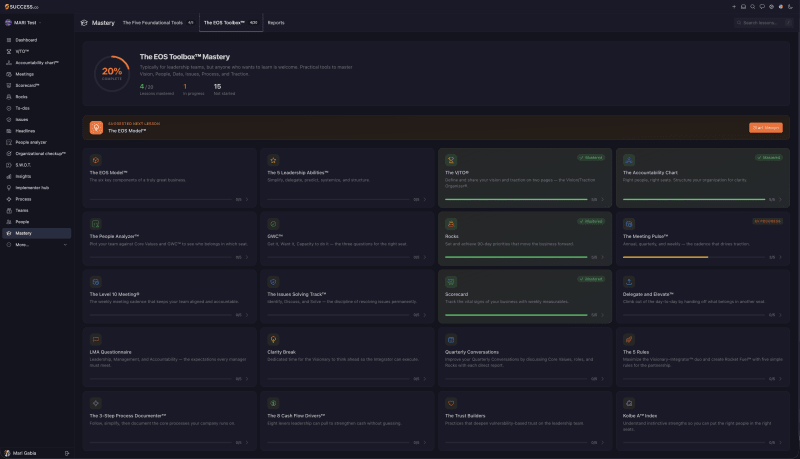
Task: Click chevron on The 5 Leadership Abilities card
Action: pos(424,199)
